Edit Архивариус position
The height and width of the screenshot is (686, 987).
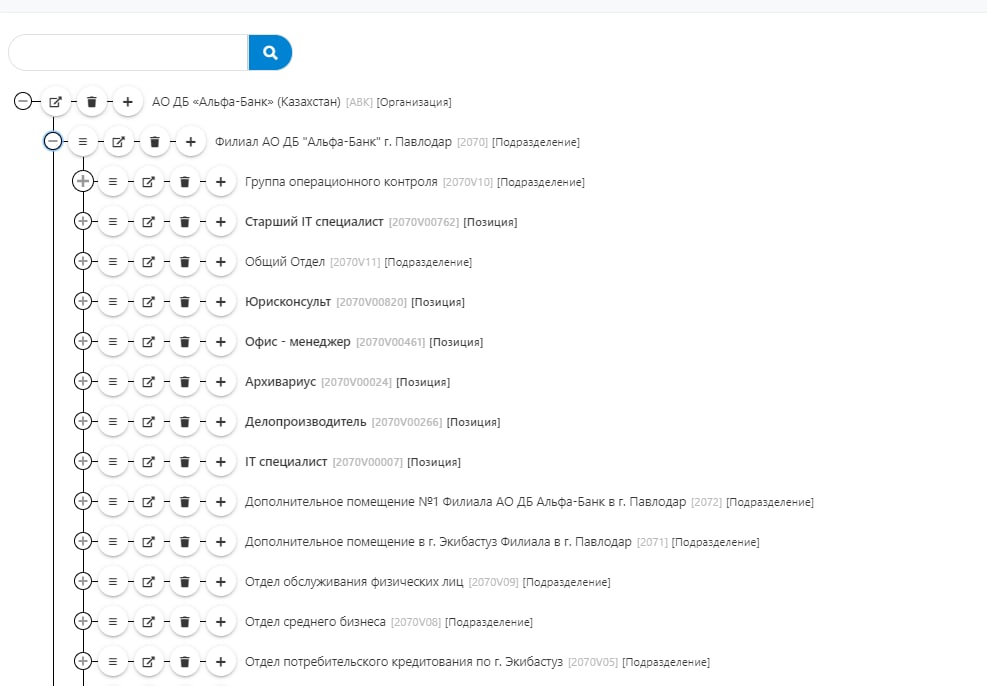[149, 381]
